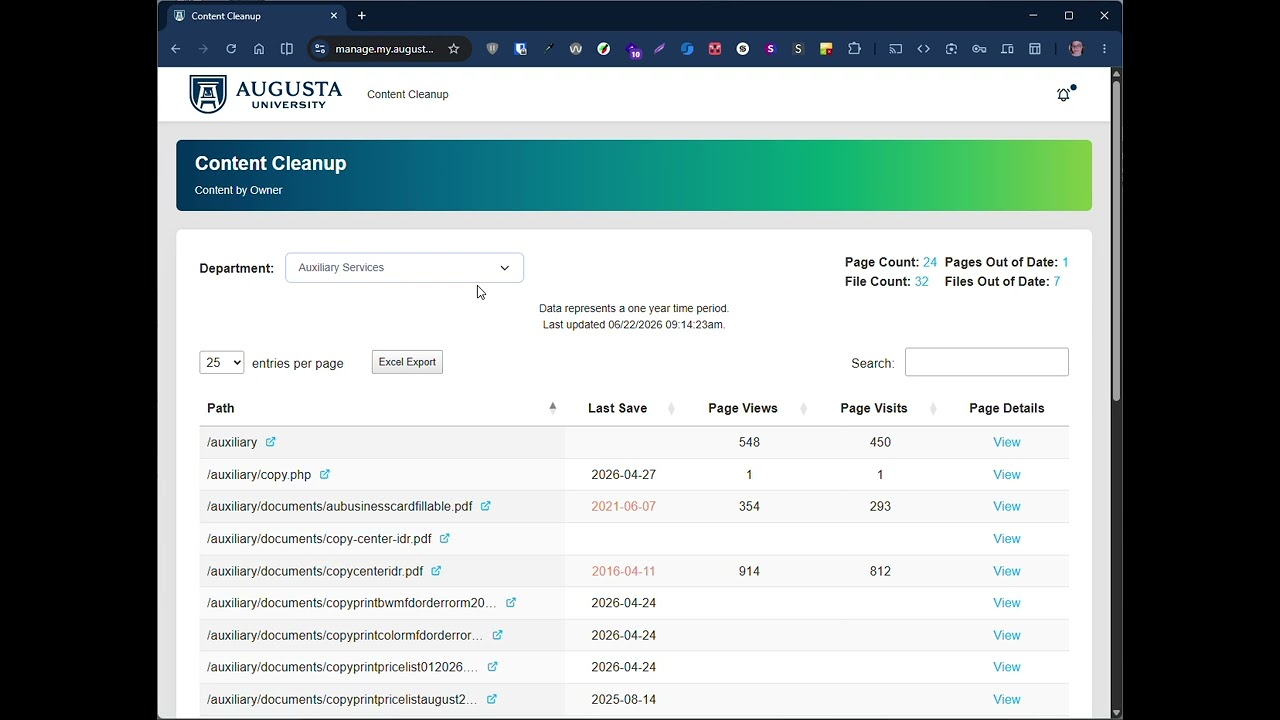Click the Files Out of Date value 7
Screen dimensions: 1280x720
(1057, 282)
